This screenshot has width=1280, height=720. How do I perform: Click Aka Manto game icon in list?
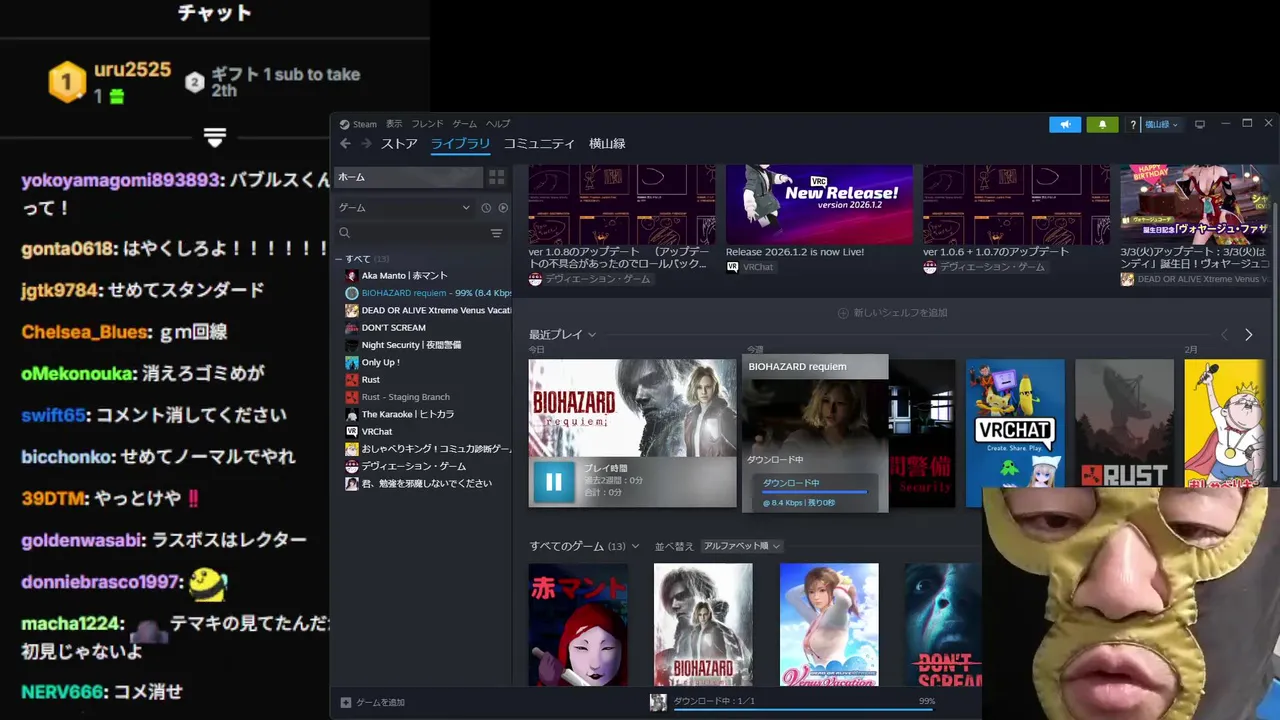click(351, 276)
